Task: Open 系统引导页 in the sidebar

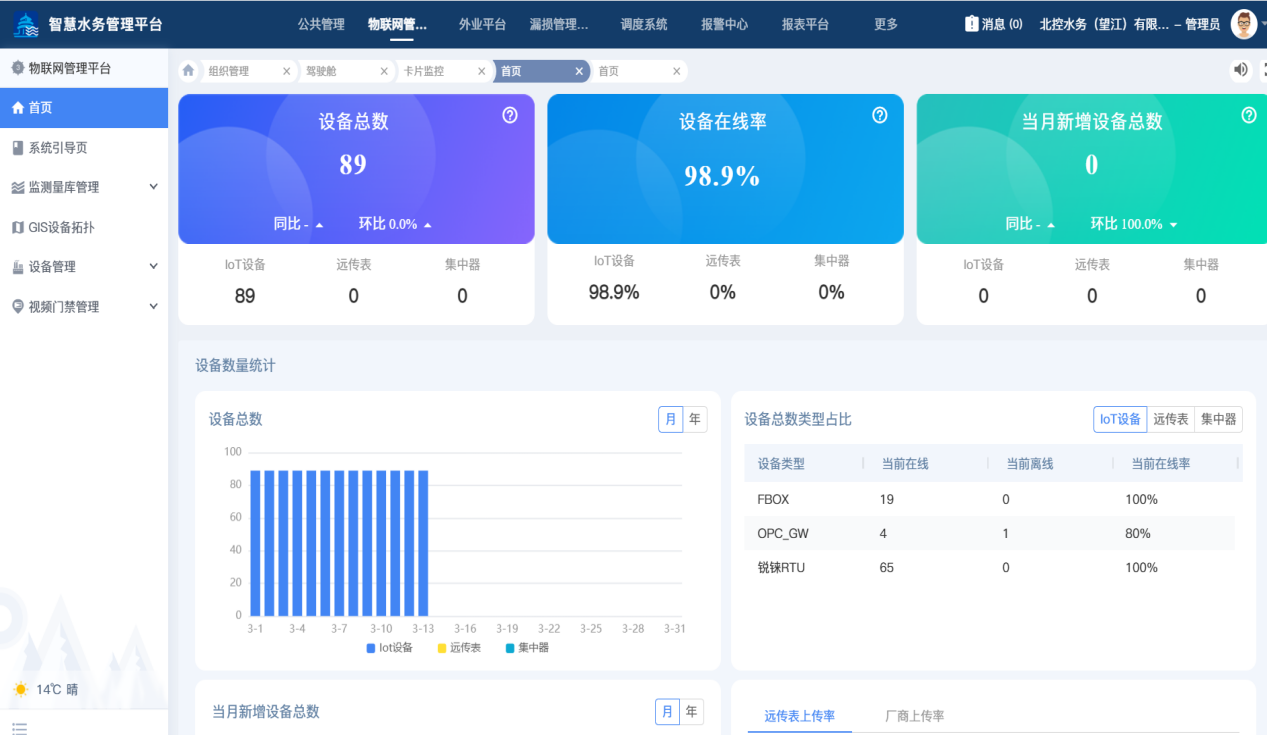Action: tap(58, 147)
